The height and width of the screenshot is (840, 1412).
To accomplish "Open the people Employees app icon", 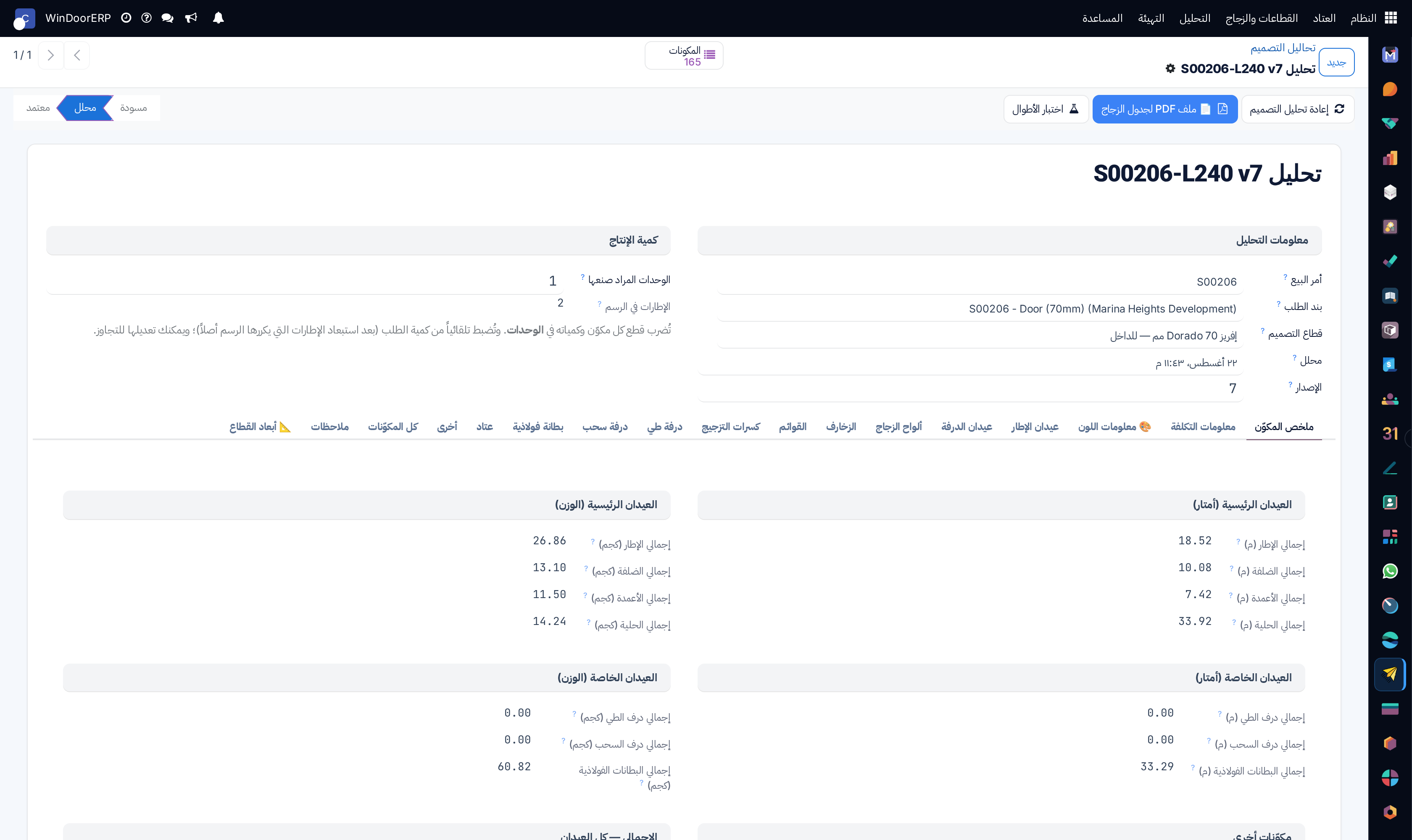I will pos(1390,399).
